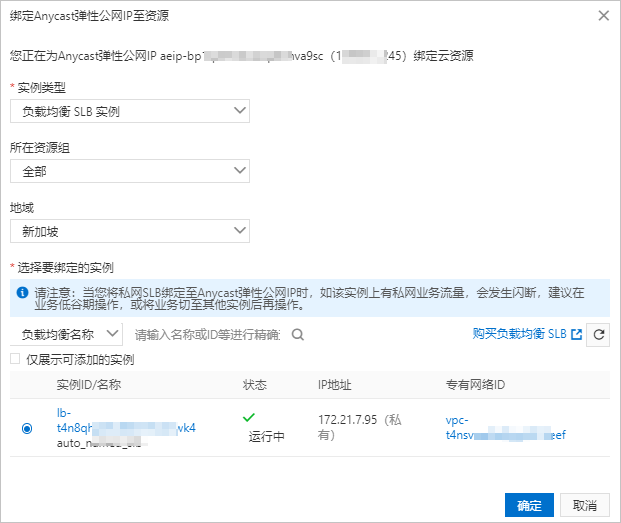Click the magnifier search icon
Viewport: 621px width, 523px height.
297,335
